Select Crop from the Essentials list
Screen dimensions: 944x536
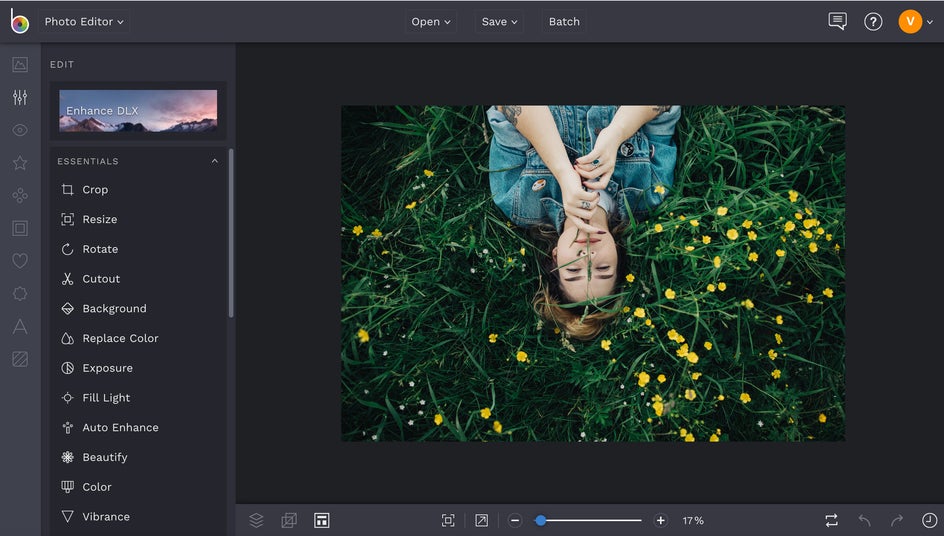[x=95, y=189]
